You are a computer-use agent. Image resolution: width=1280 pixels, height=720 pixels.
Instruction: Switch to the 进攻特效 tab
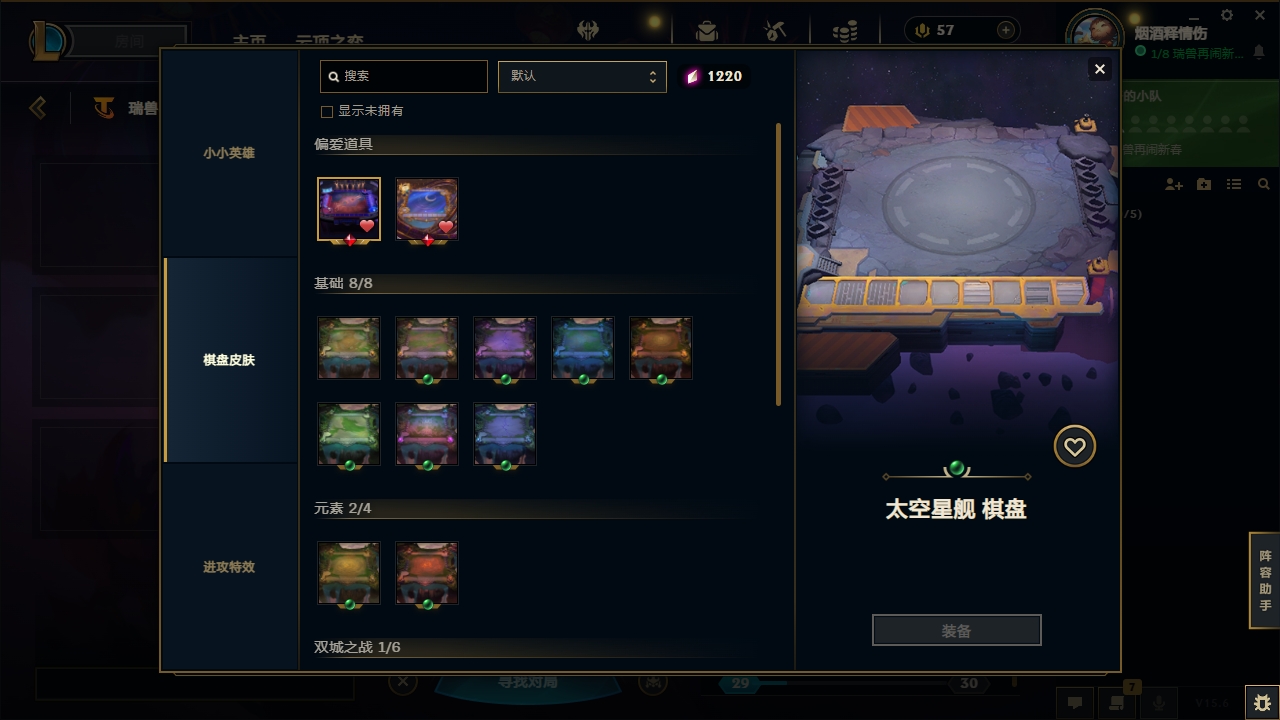(x=229, y=567)
